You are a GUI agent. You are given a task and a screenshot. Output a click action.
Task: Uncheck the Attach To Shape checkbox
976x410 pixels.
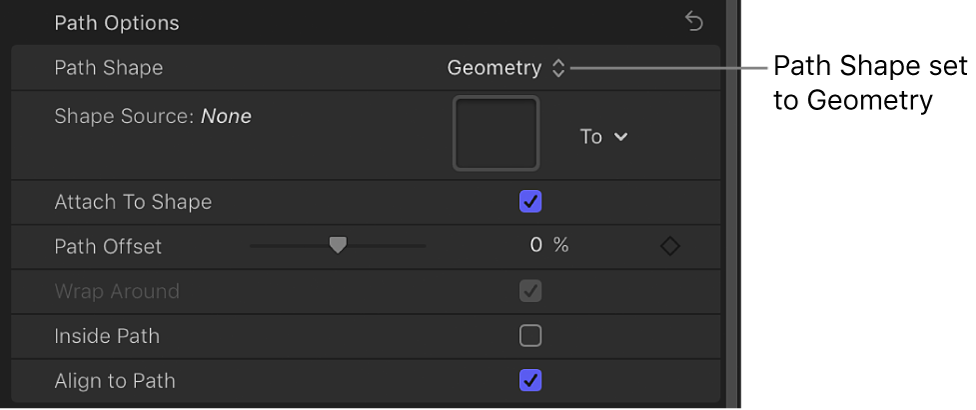[x=531, y=202]
